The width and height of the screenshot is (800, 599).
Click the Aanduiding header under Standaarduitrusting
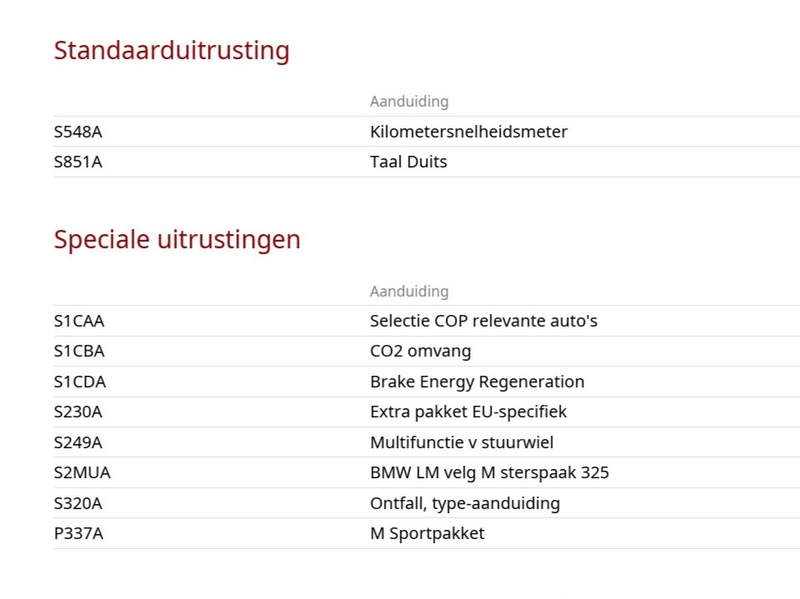click(x=409, y=102)
